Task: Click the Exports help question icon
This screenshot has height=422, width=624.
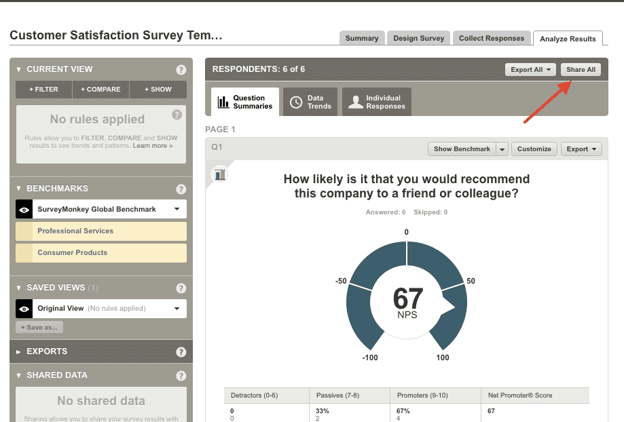Action: point(181,352)
